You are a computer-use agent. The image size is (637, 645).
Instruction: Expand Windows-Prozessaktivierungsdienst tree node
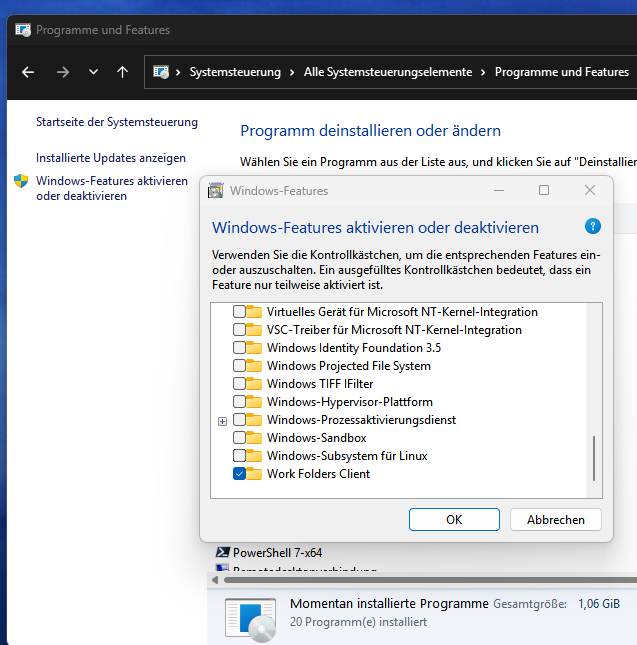(x=222, y=421)
